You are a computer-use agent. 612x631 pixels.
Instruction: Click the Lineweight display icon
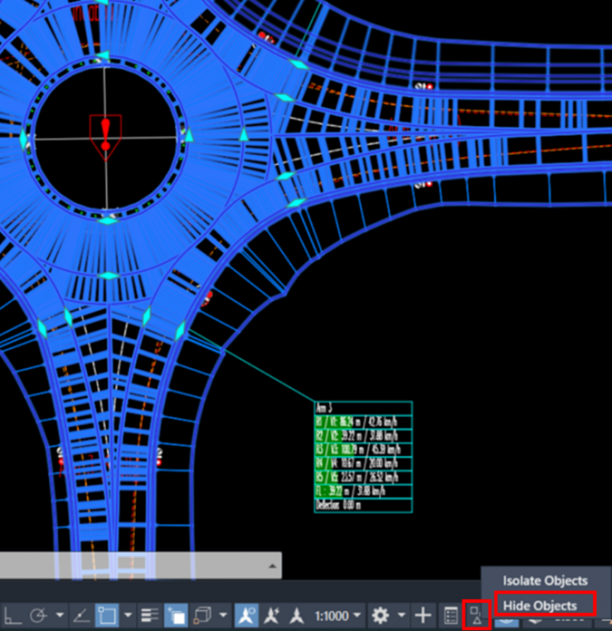pyautogui.click(x=150, y=615)
